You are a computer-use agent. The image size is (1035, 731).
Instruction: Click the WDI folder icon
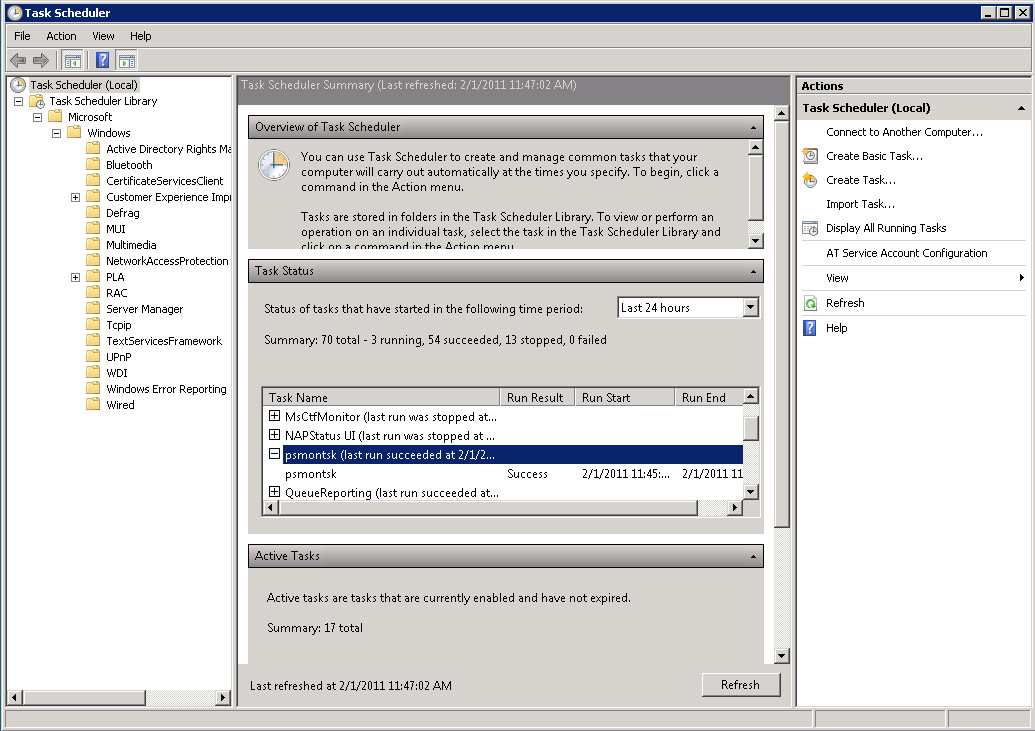[94, 372]
